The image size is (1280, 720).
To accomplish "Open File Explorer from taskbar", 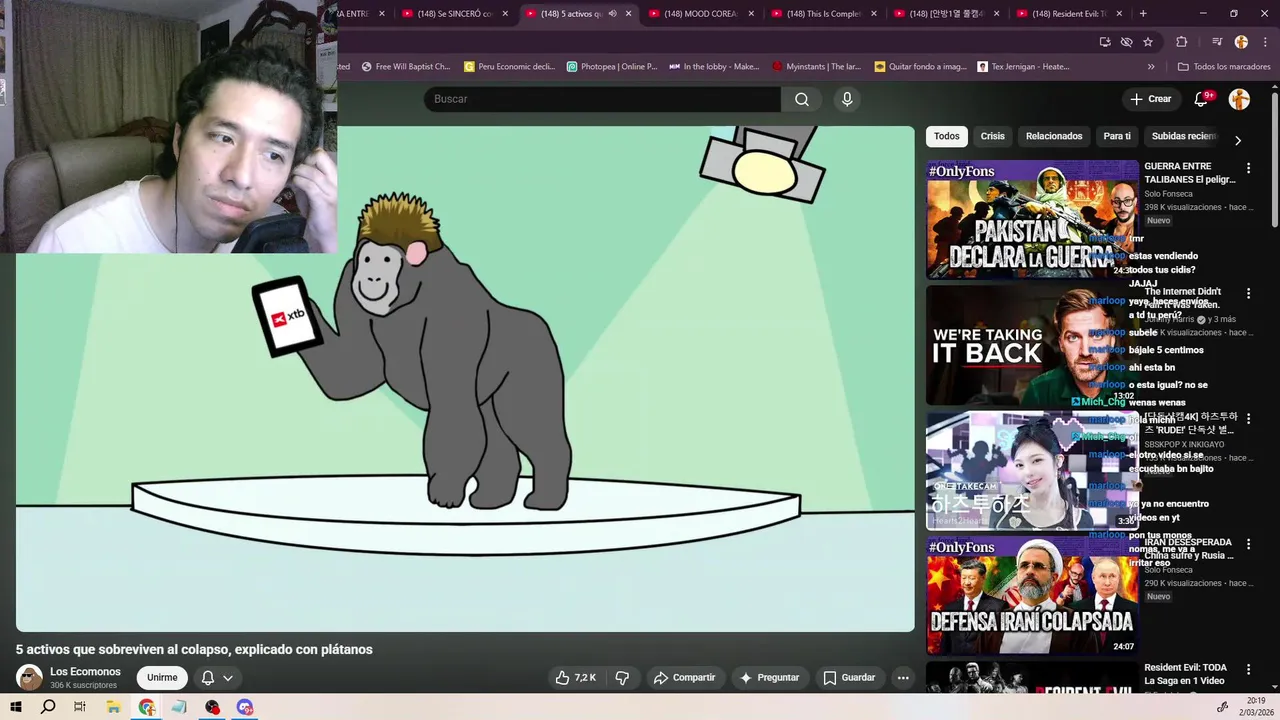I will (113, 707).
